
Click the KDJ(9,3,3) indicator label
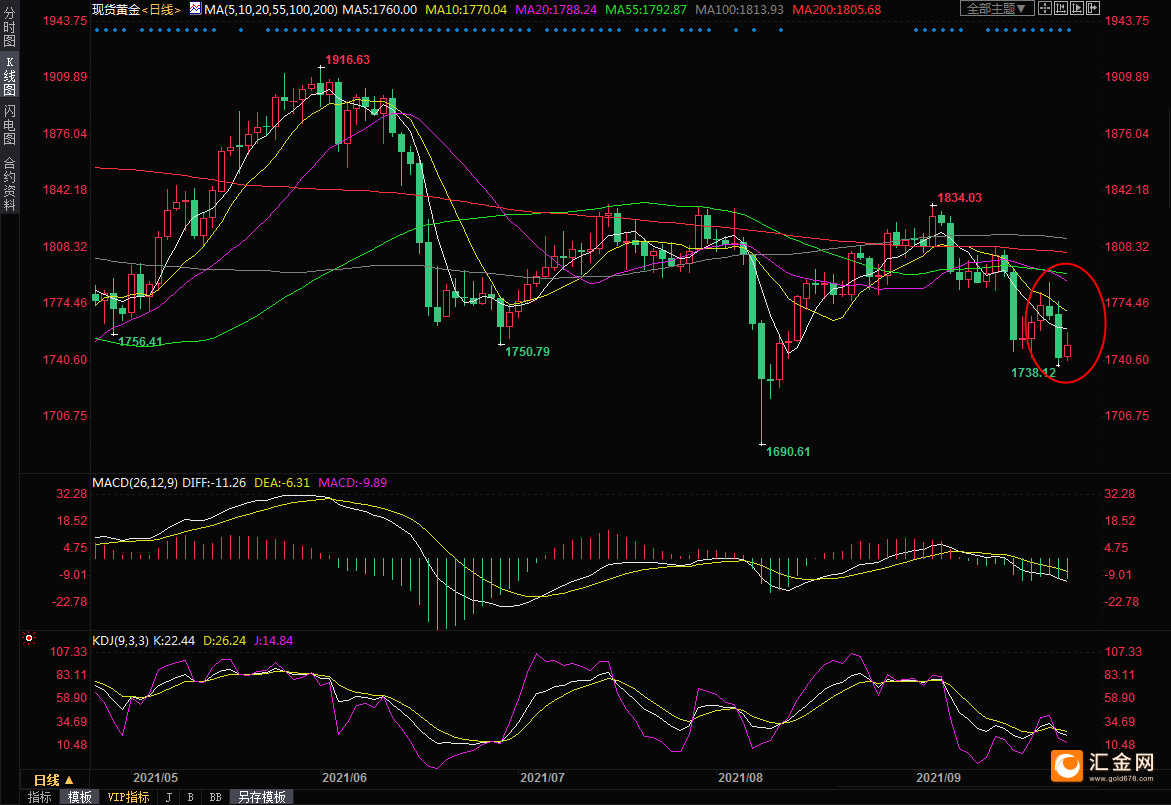[x=121, y=641]
